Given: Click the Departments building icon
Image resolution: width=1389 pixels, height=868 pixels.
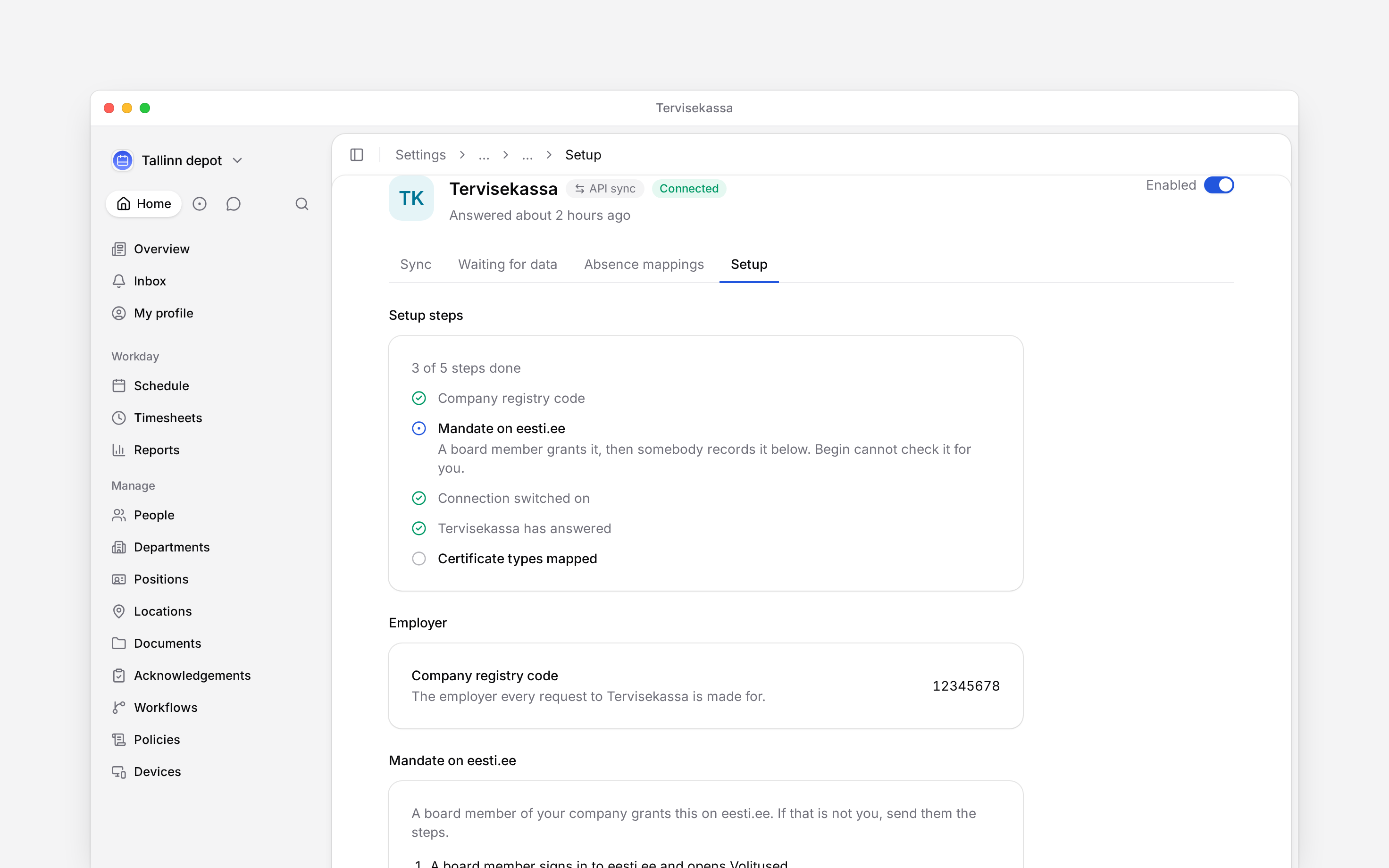Looking at the screenshot, I should 119,547.
